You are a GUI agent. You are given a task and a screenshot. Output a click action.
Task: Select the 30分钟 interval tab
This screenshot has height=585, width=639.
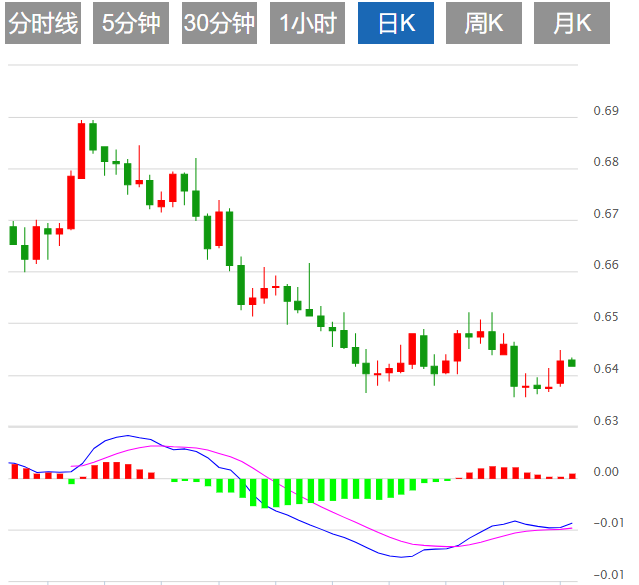[219, 23]
